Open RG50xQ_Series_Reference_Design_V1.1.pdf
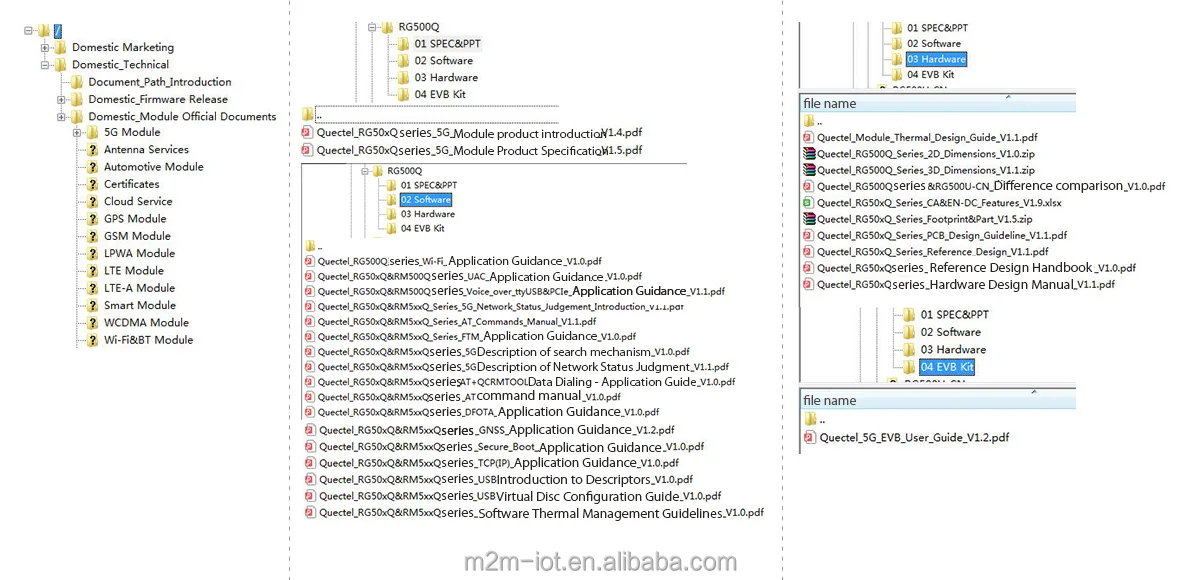 coord(933,252)
